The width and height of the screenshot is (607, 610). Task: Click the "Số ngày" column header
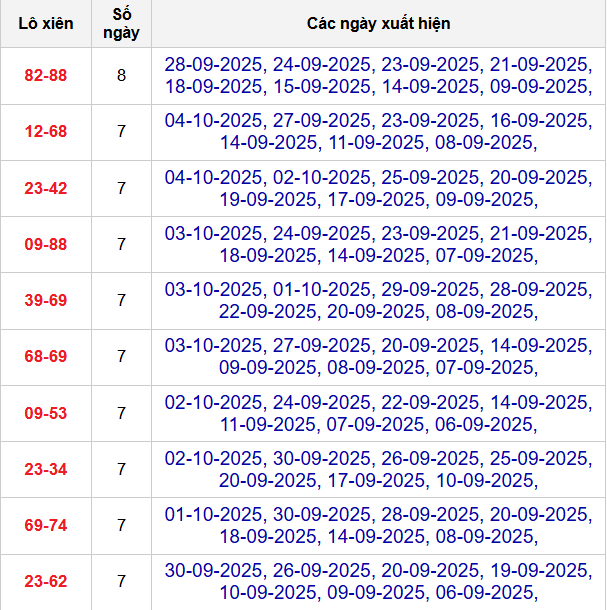121,23
